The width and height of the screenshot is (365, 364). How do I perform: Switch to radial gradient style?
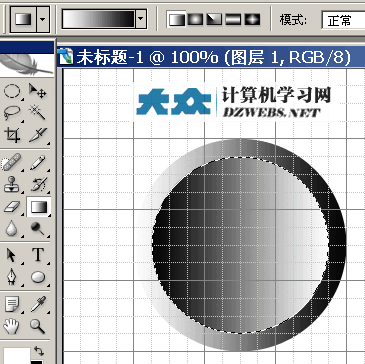(194, 20)
